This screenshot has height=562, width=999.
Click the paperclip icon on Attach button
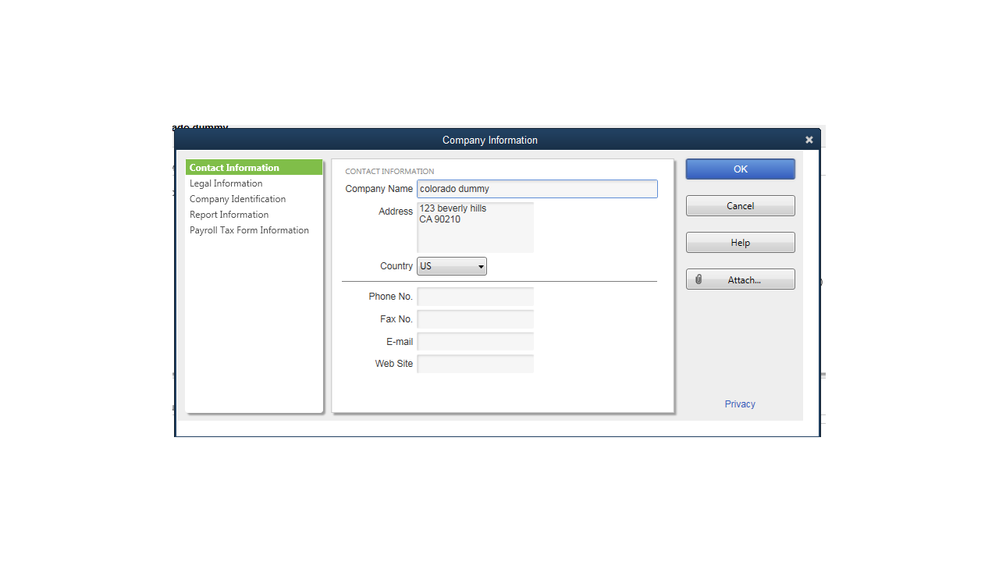pos(698,280)
